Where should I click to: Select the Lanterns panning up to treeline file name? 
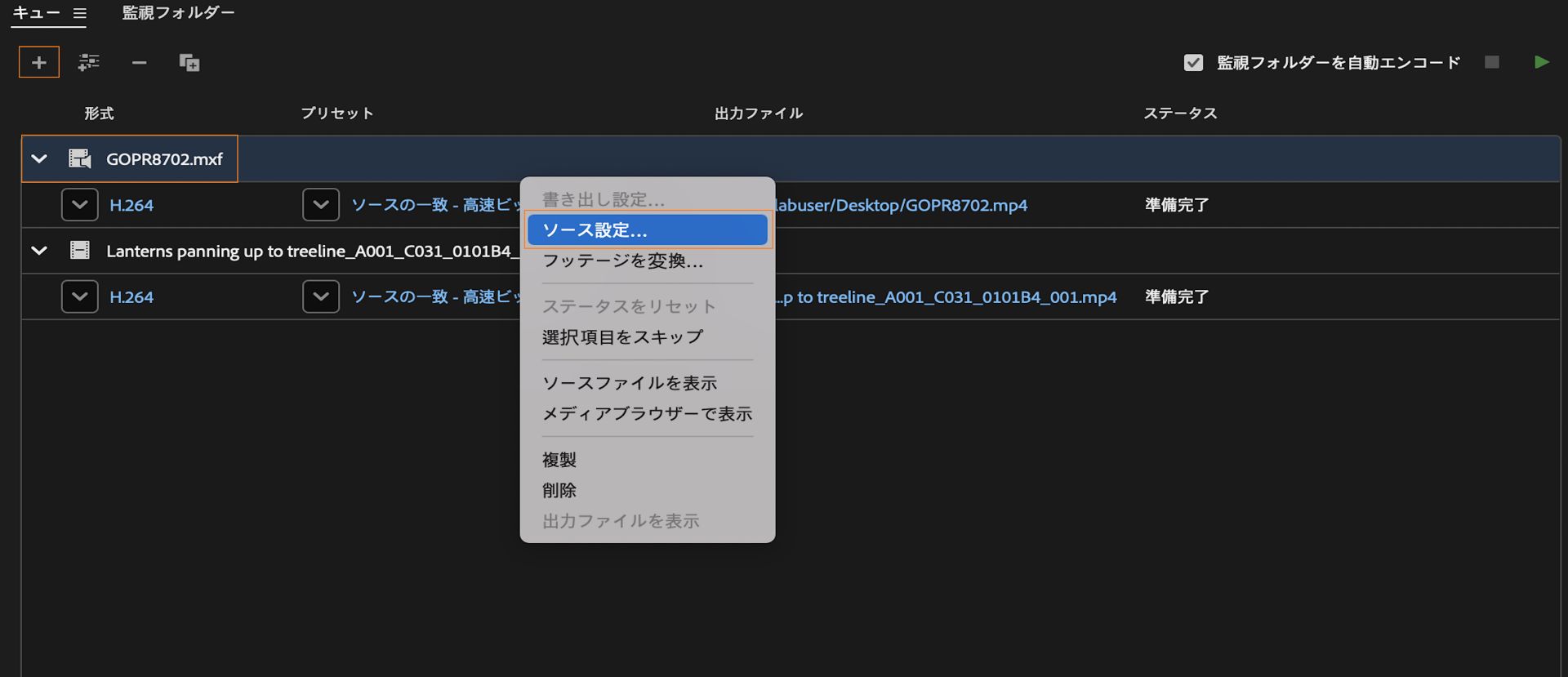tap(312, 251)
